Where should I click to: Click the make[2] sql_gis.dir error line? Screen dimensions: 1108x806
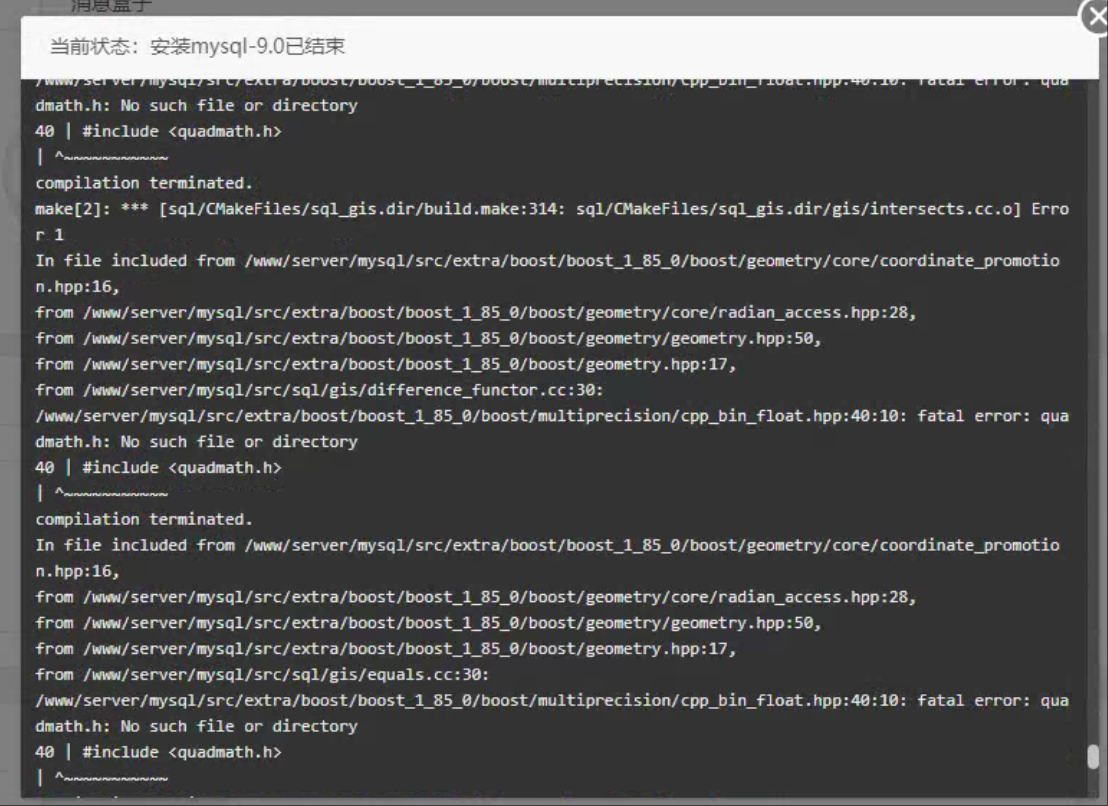[550, 209]
